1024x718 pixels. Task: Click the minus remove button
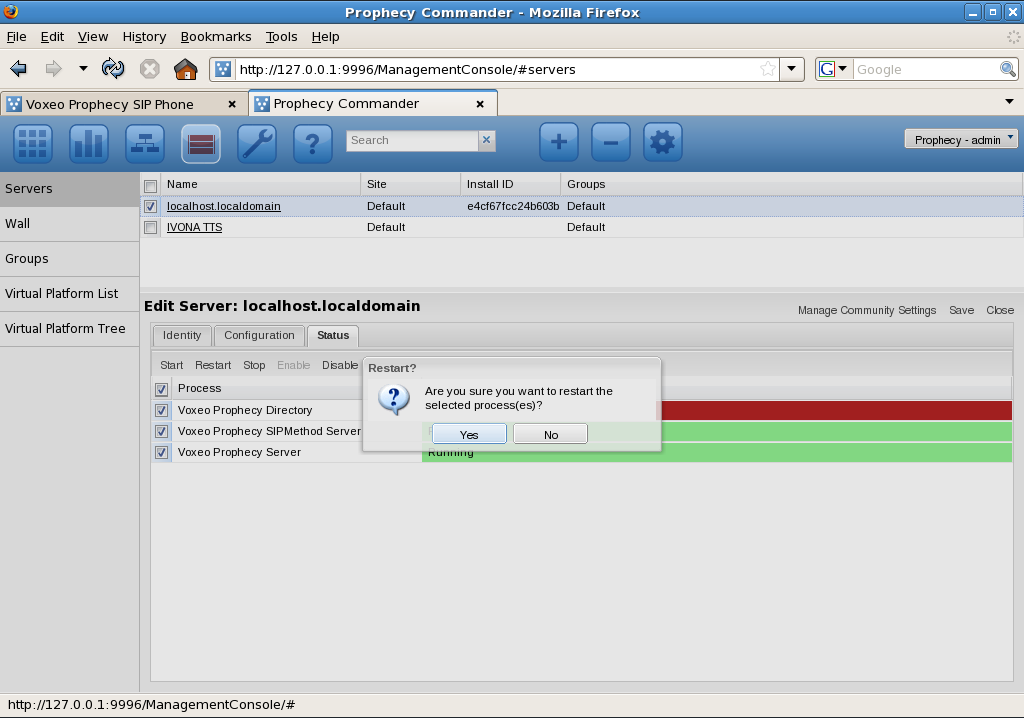point(611,142)
